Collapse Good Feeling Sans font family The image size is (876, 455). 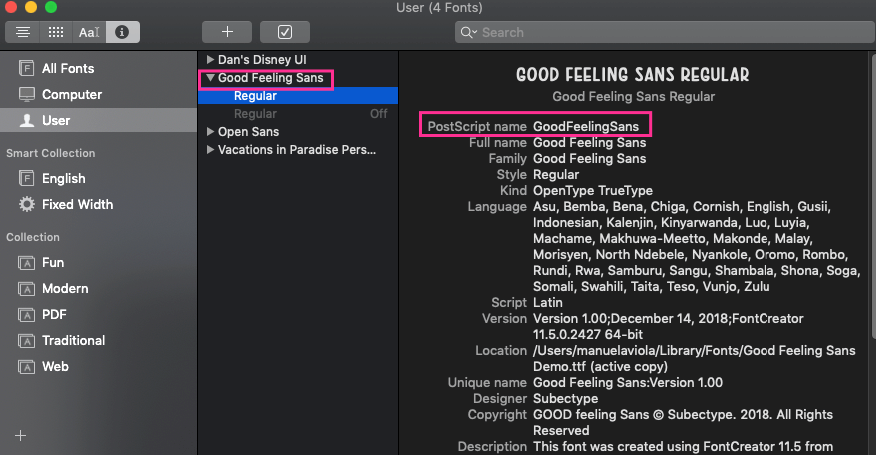210,78
